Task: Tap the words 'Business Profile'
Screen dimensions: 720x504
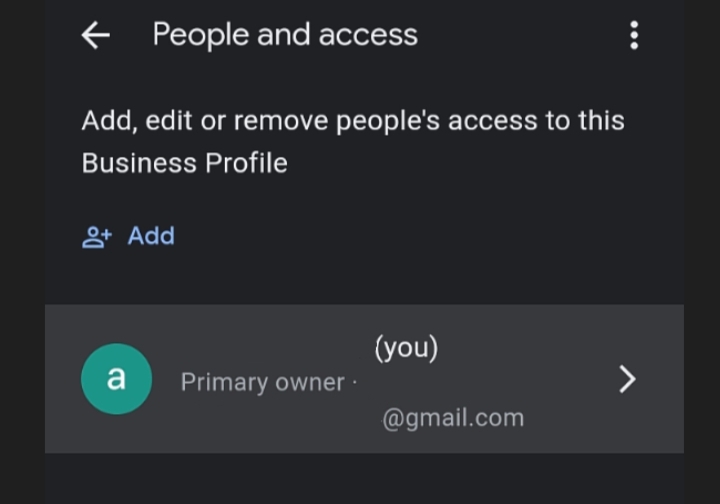Action: [x=185, y=163]
